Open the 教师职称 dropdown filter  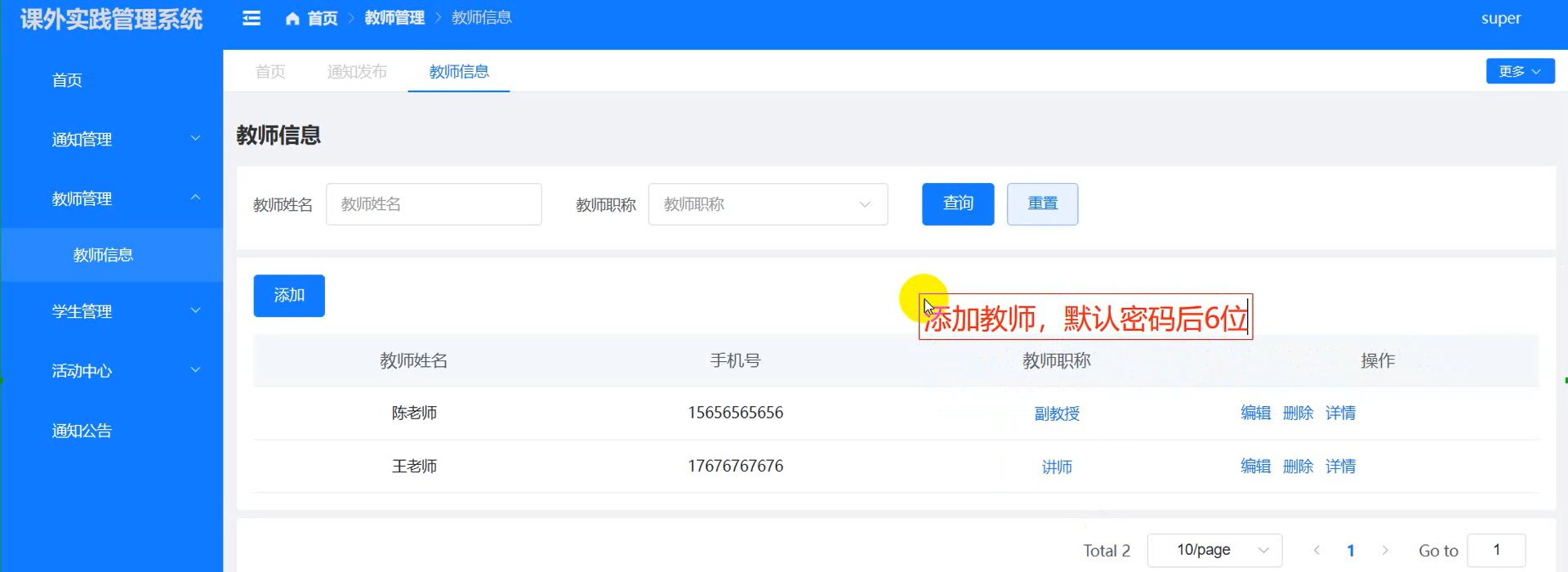coord(767,204)
